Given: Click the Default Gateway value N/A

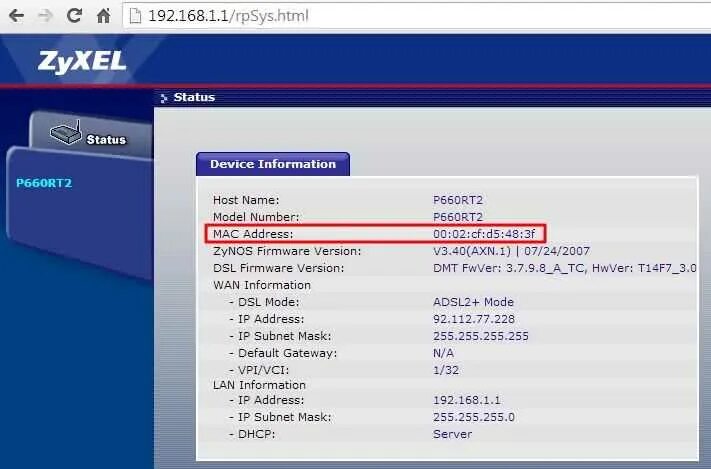Looking at the screenshot, I should click(443, 353).
